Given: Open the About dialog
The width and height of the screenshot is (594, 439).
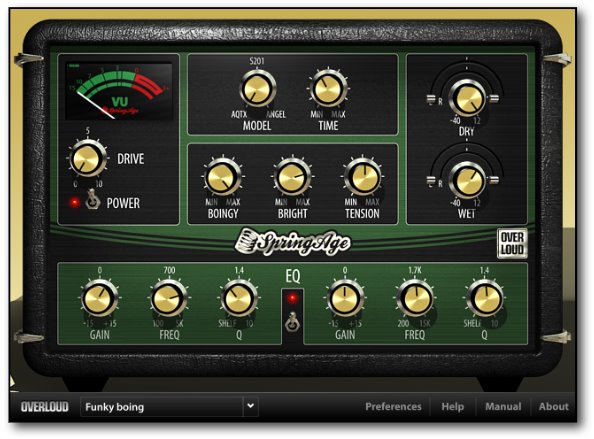Looking at the screenshot, I should (x=553, y=406).
